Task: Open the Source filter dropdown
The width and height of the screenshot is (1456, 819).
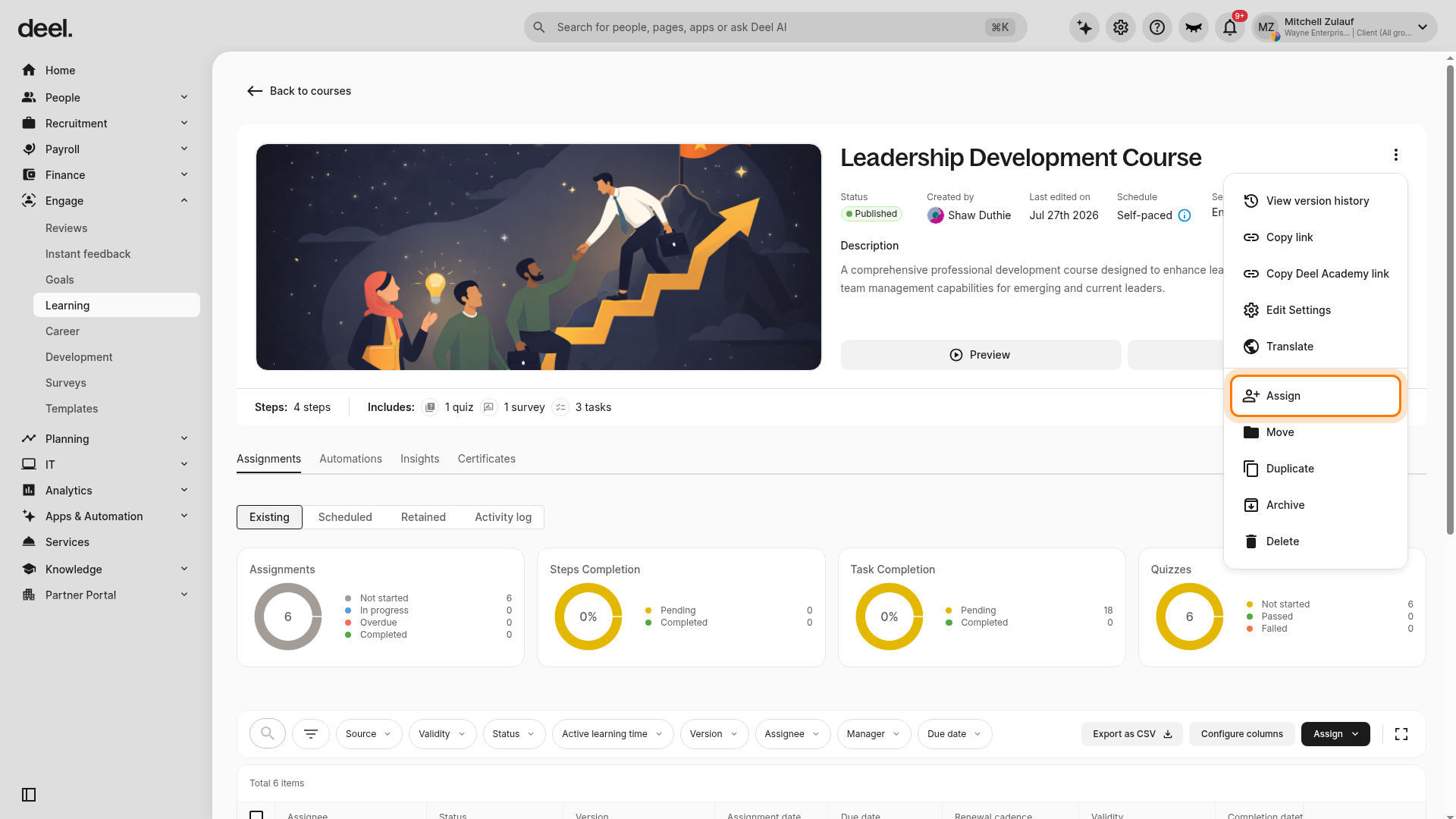Action: pyautogui.click(x=369, y=734)
